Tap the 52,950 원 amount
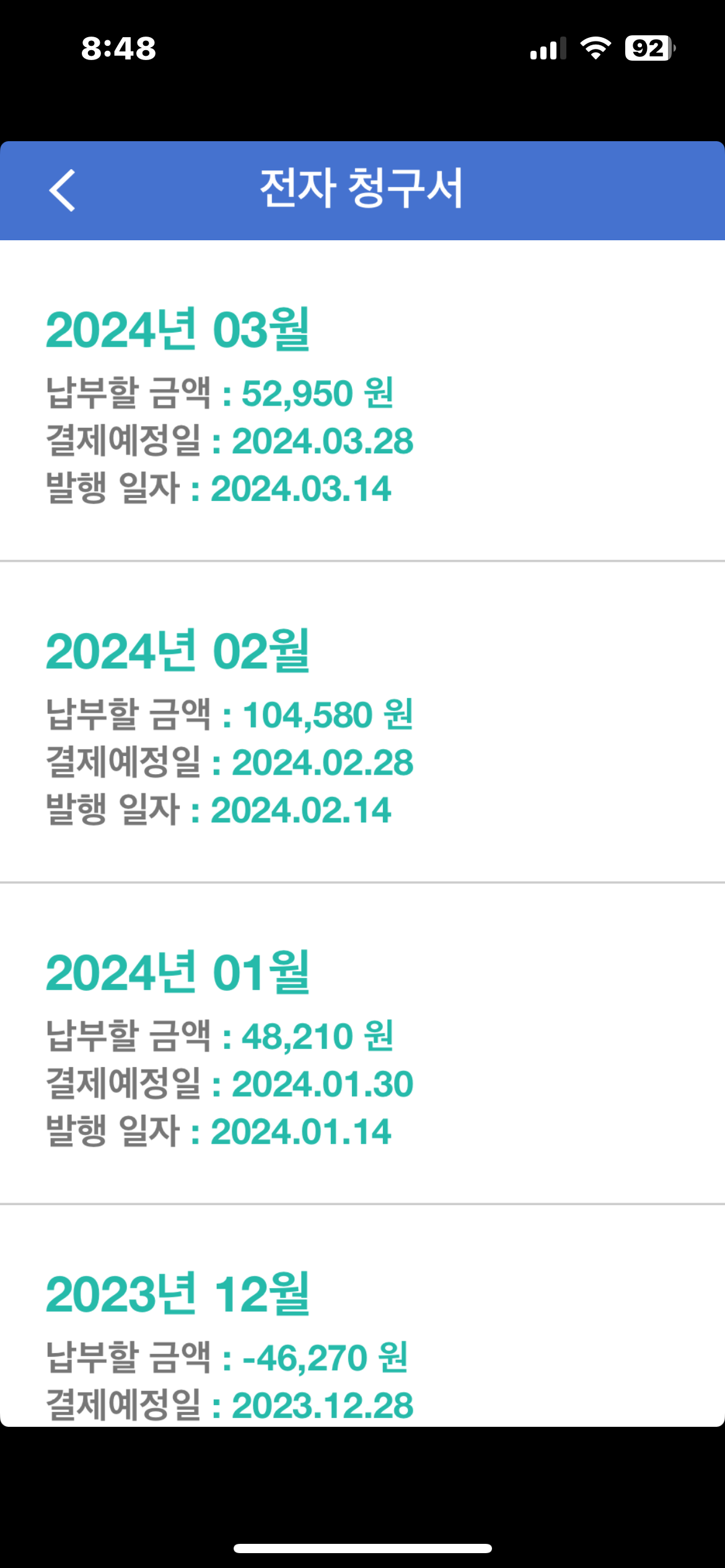This screenshot has width=725, height=1568. pos(317,393)
